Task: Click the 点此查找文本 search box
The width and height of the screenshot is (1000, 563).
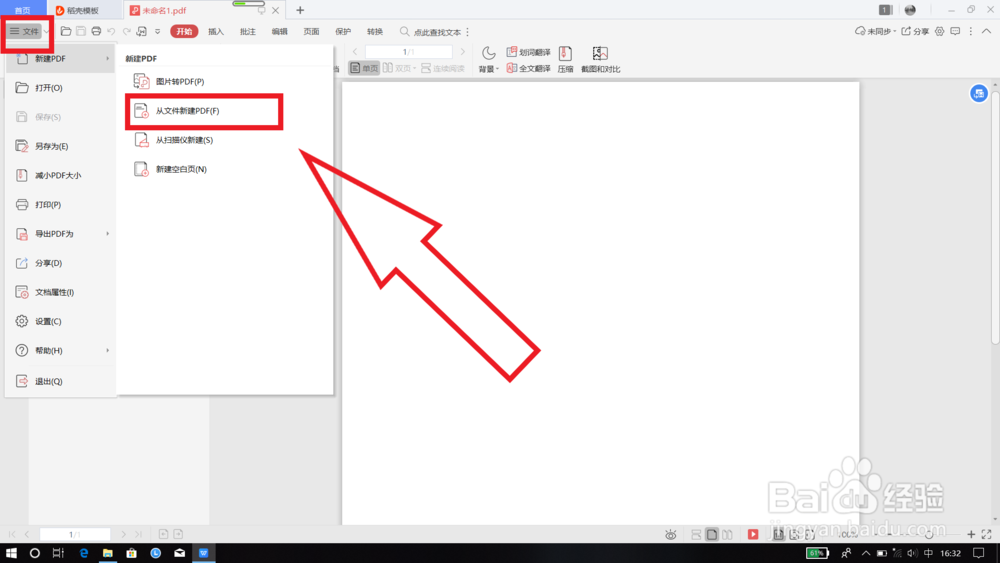Action: tap(430, 32)
